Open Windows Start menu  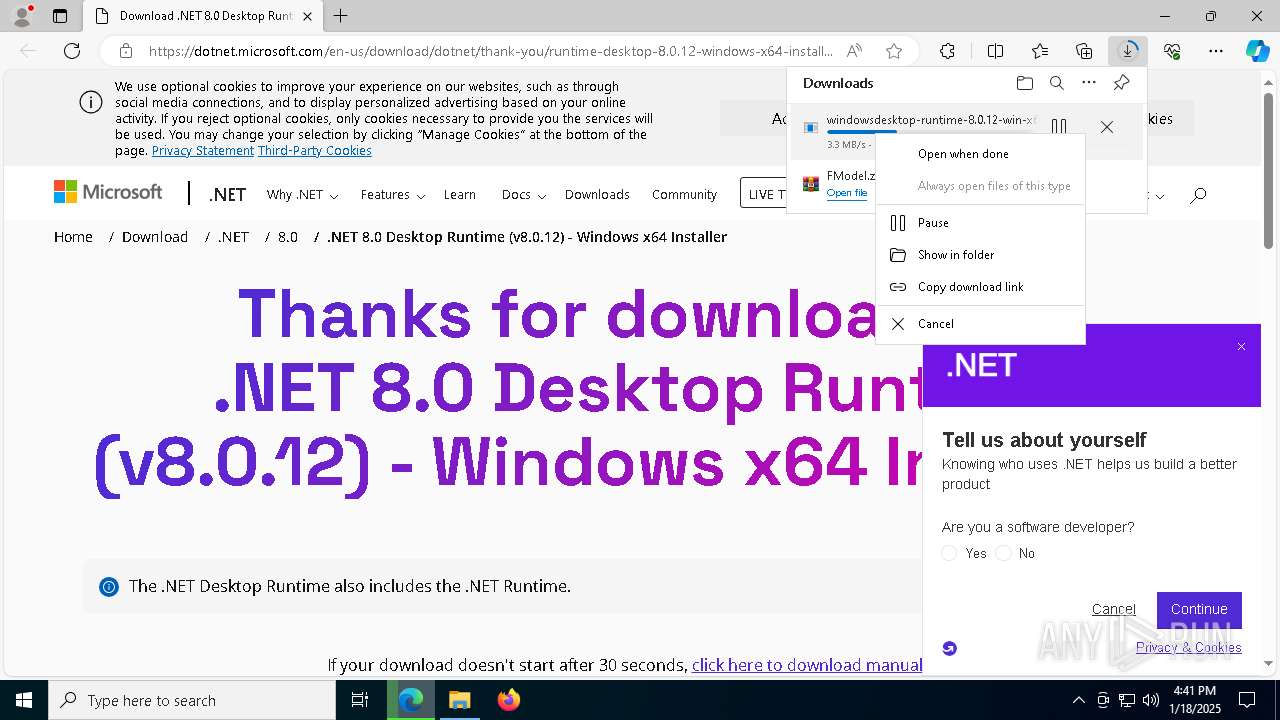[x=23, y=700]
